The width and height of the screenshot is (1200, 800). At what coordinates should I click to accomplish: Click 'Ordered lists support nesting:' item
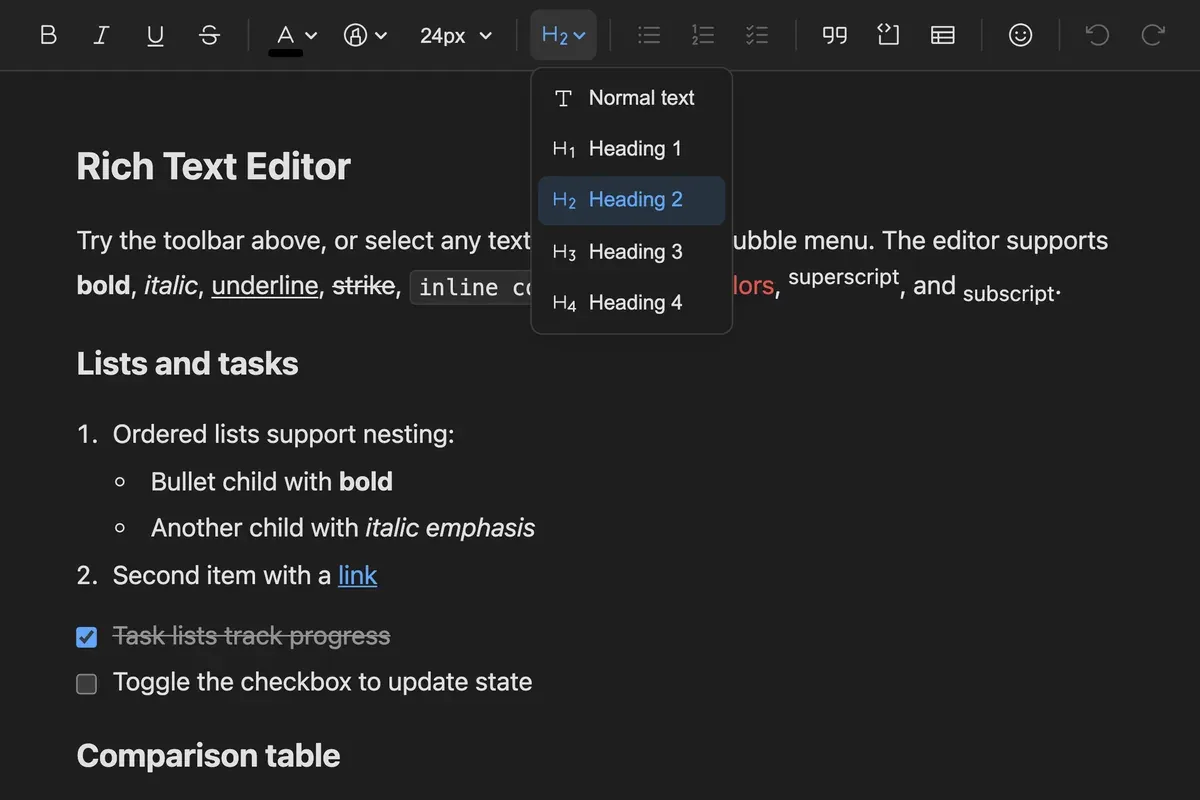[283, 435]
